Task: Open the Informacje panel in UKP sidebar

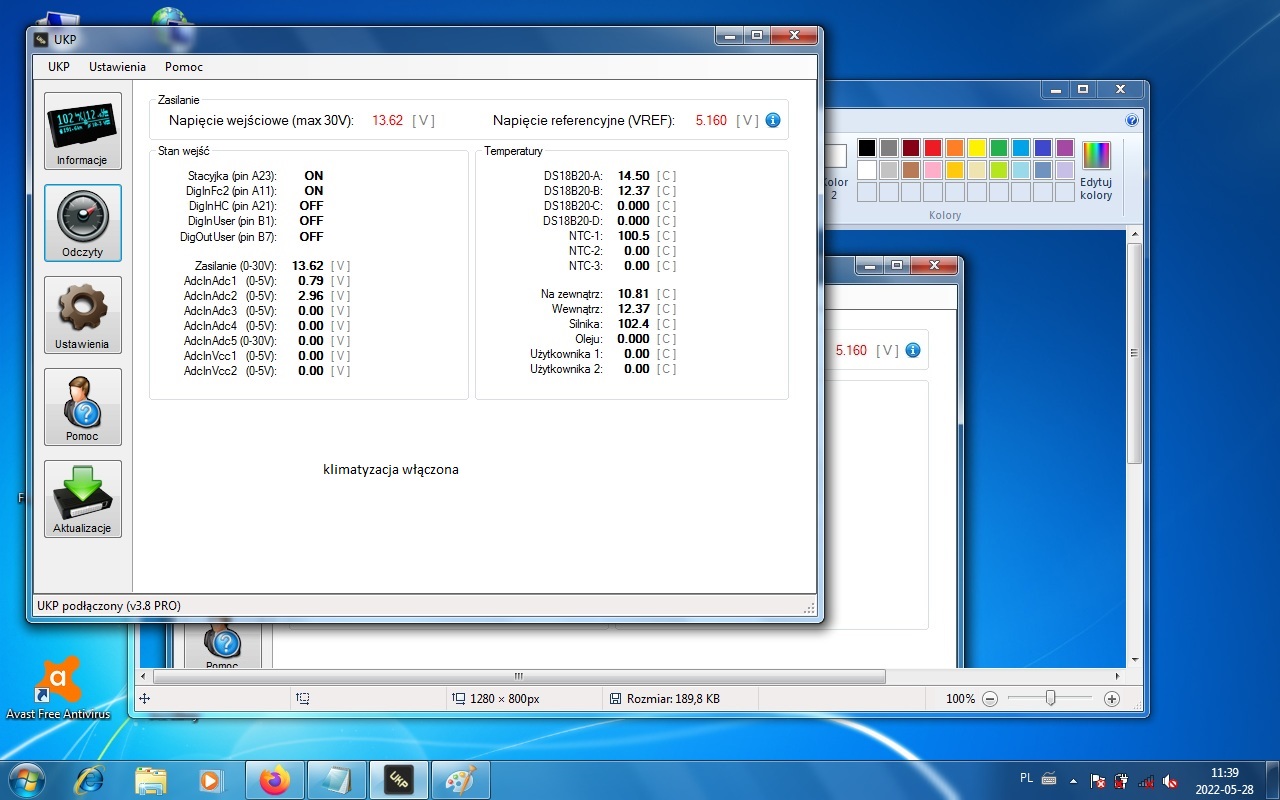Action: [82, 131]
